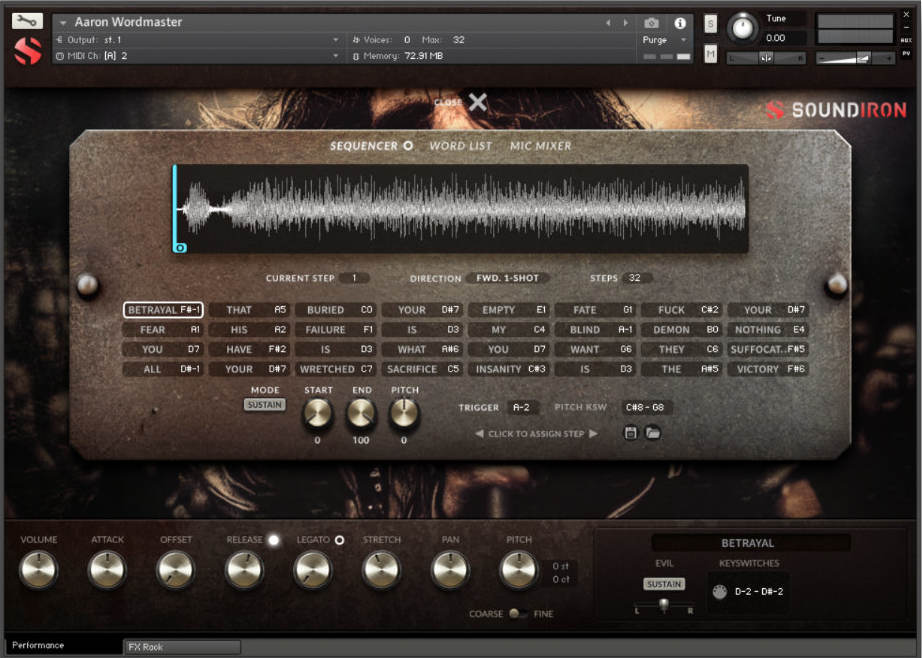Click the camera snapshot icon in the header

pyautogui.click(x=652, y=23)
